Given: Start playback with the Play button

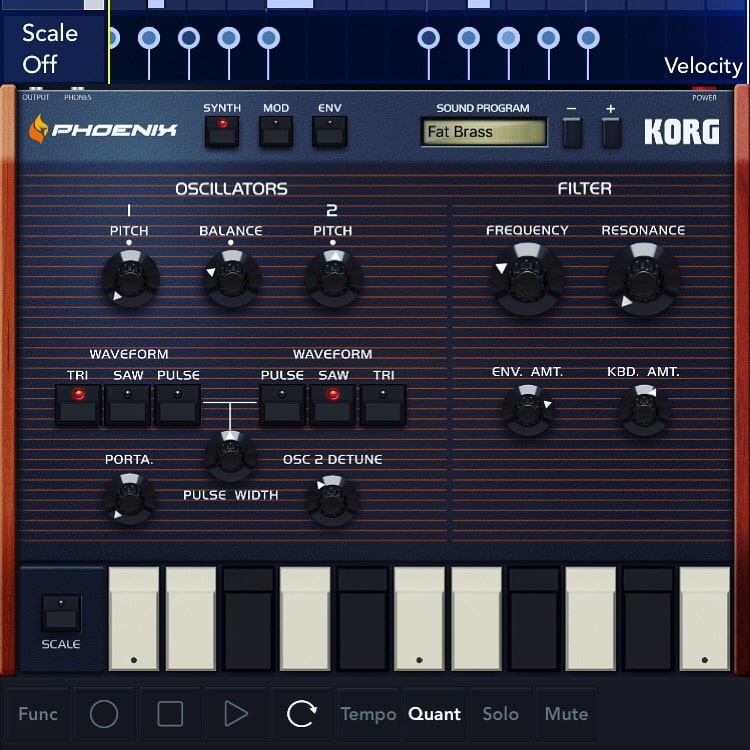Looking at the screenshot, I should [x=235, y=713].
